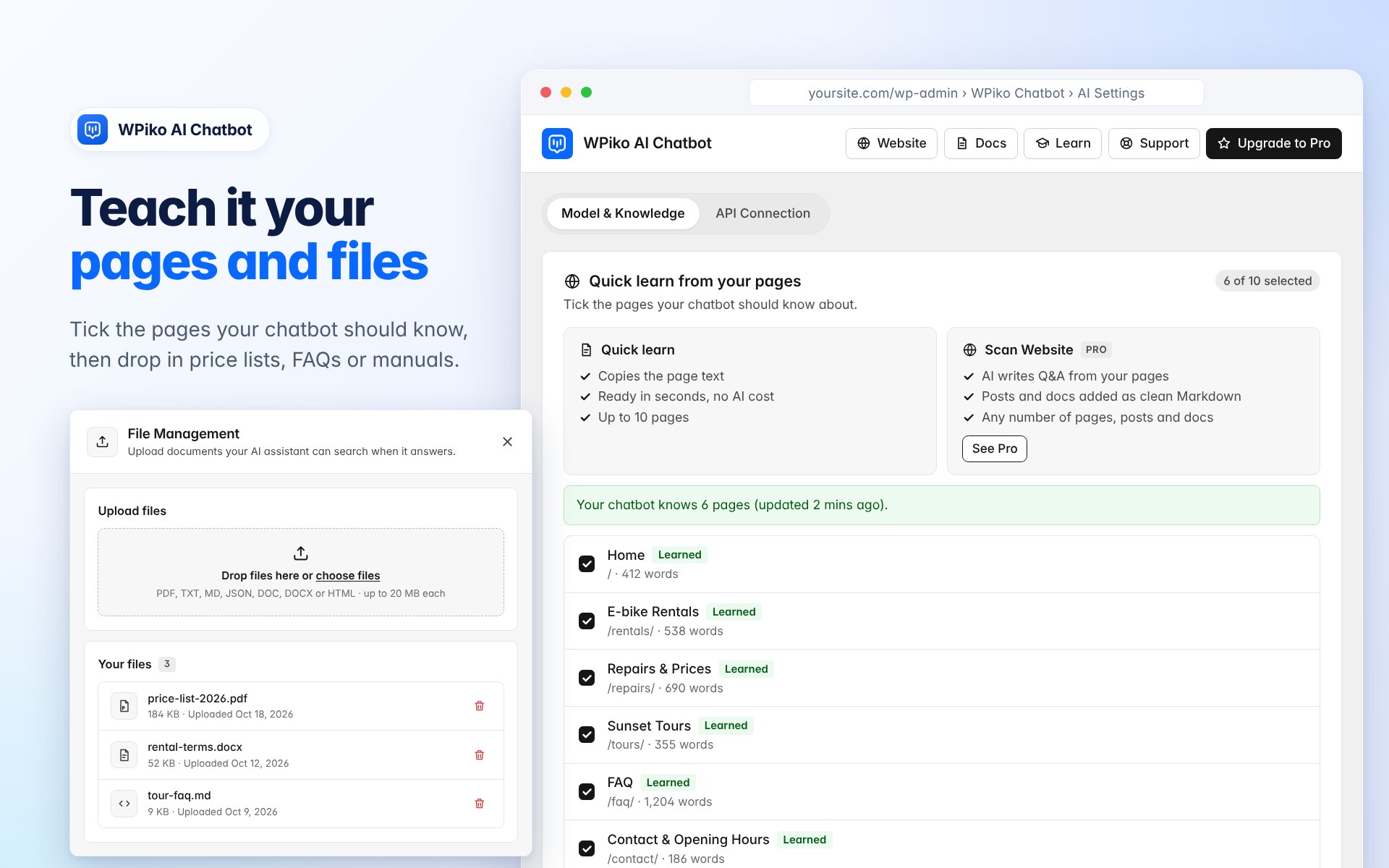Screen dimensions: 1389x868
Task: Open the Docs button
Action: 981,143
